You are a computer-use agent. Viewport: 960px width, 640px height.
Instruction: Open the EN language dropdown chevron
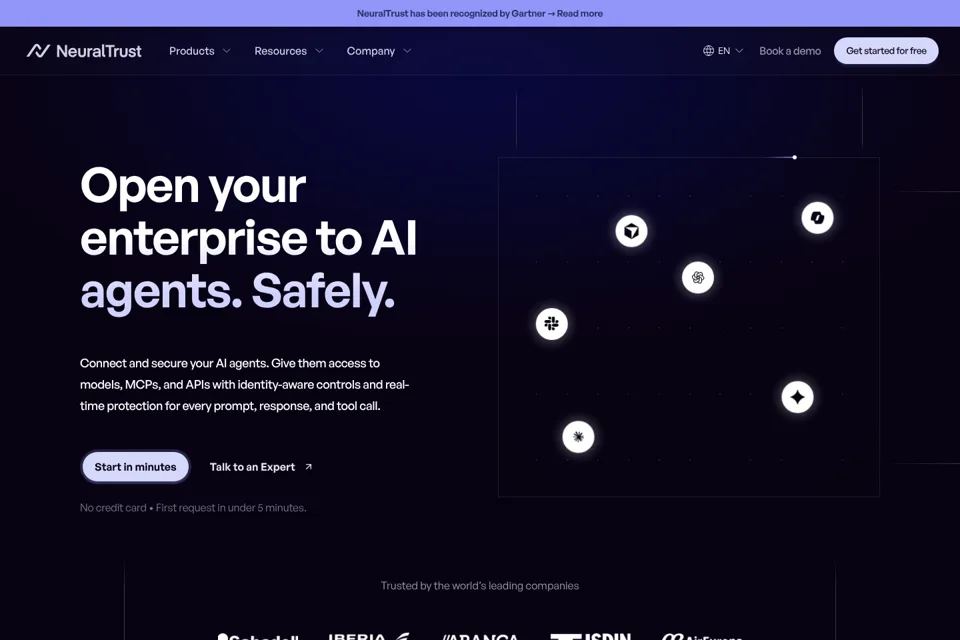pyautogui.click(x=739, y=51)
